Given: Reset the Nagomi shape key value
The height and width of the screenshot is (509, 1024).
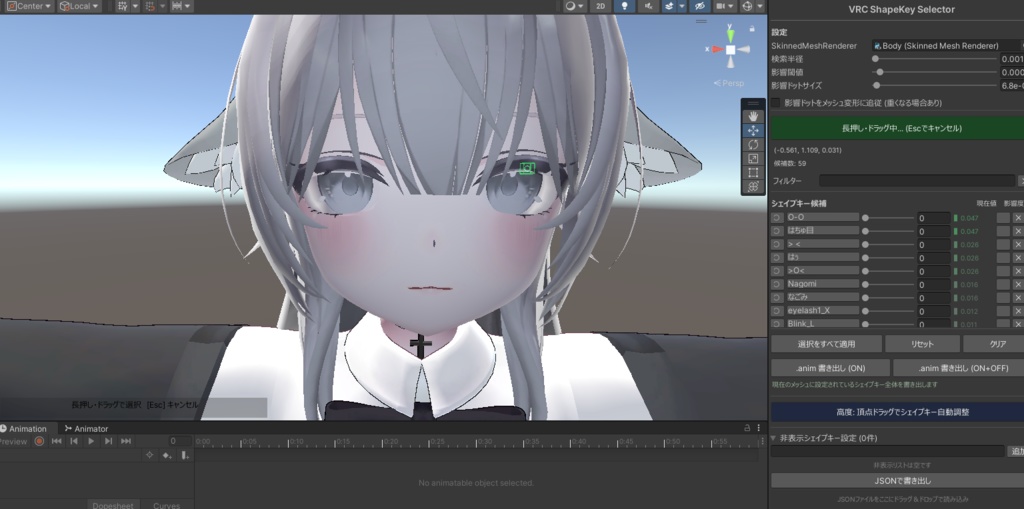Looking at the screenshot, I should point(776,284).
